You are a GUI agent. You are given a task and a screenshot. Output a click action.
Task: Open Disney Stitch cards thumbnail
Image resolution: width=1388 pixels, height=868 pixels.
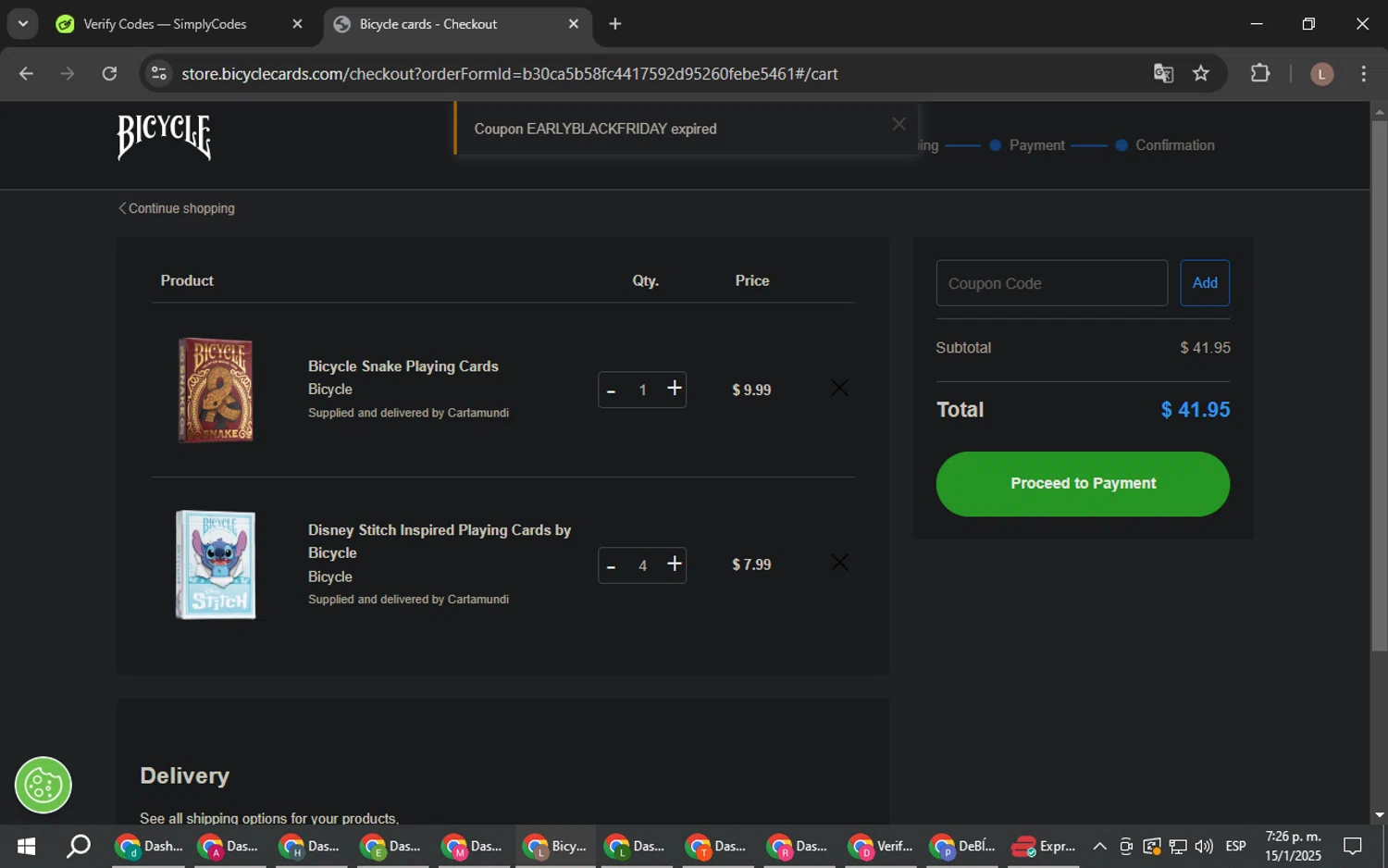coord(216,564)
